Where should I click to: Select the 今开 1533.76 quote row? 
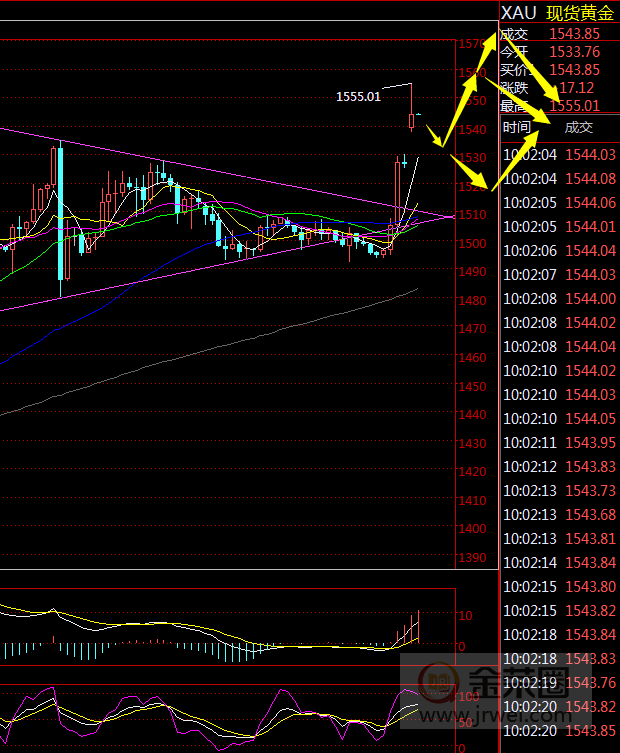[558, 52]
